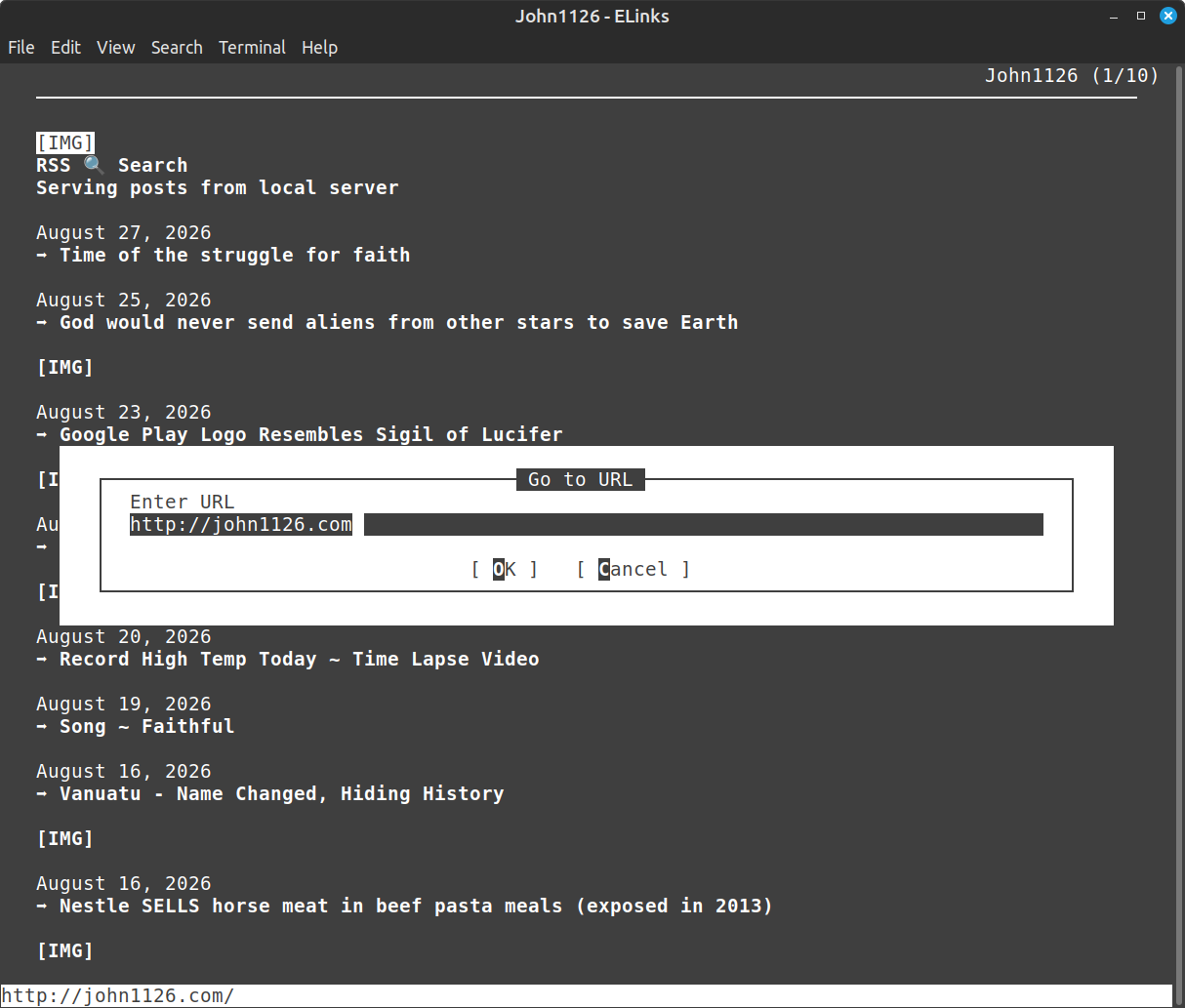The image size is (1185, 1008).
Task: Open the Help menu
Action: [319, 47]
